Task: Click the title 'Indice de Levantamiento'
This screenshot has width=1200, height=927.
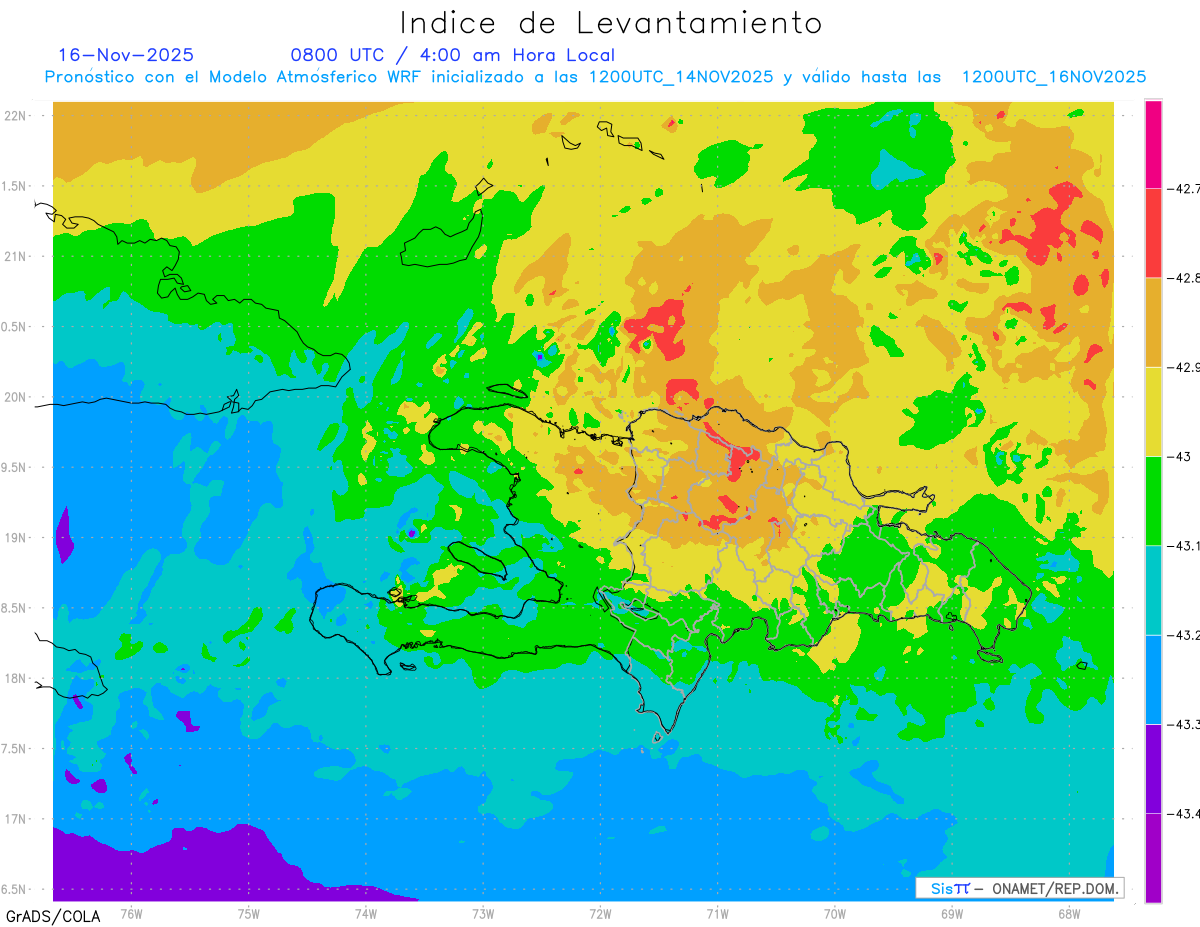Action: point(611,23)
